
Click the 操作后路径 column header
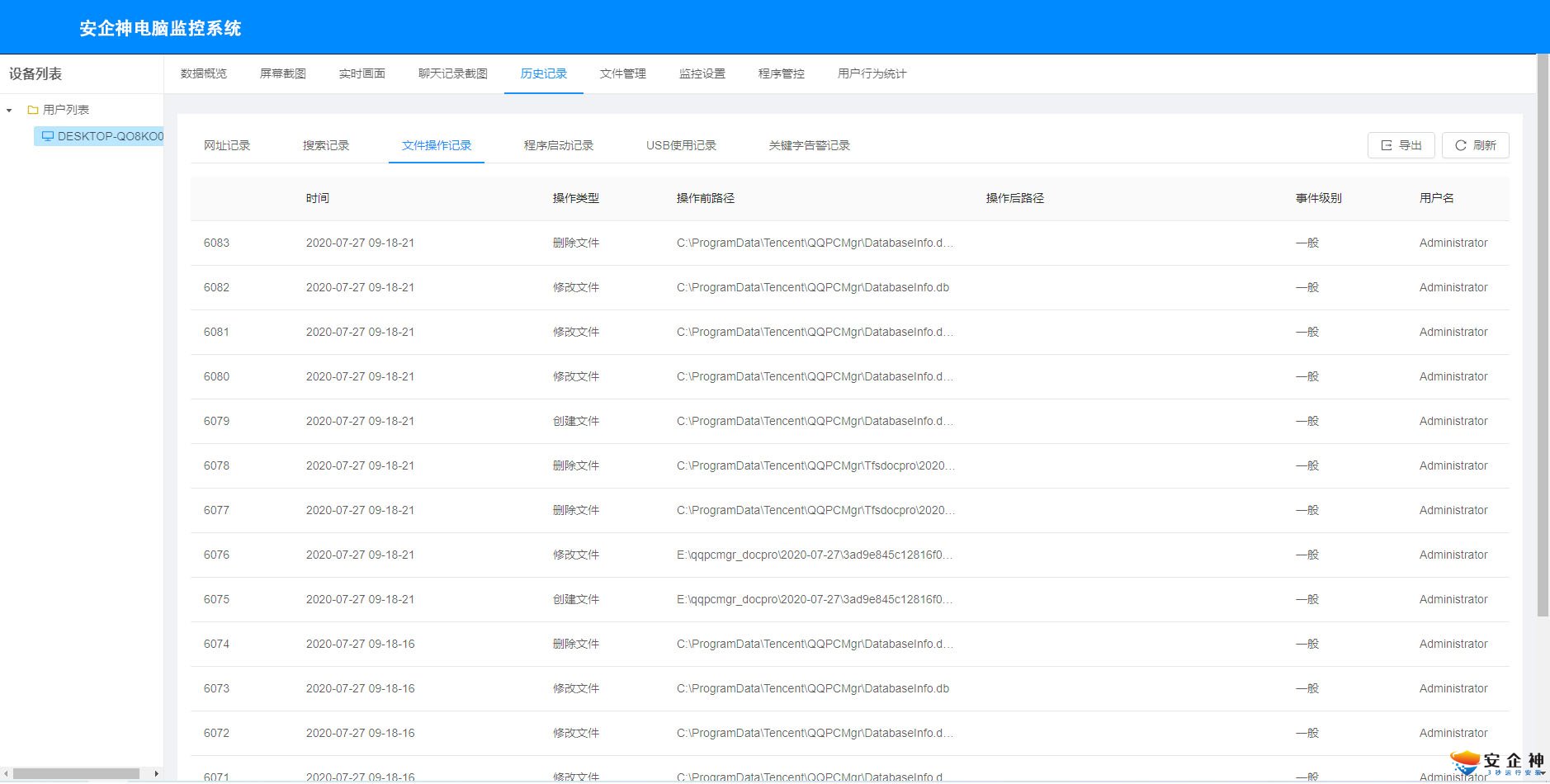(x=1015, y=198)
